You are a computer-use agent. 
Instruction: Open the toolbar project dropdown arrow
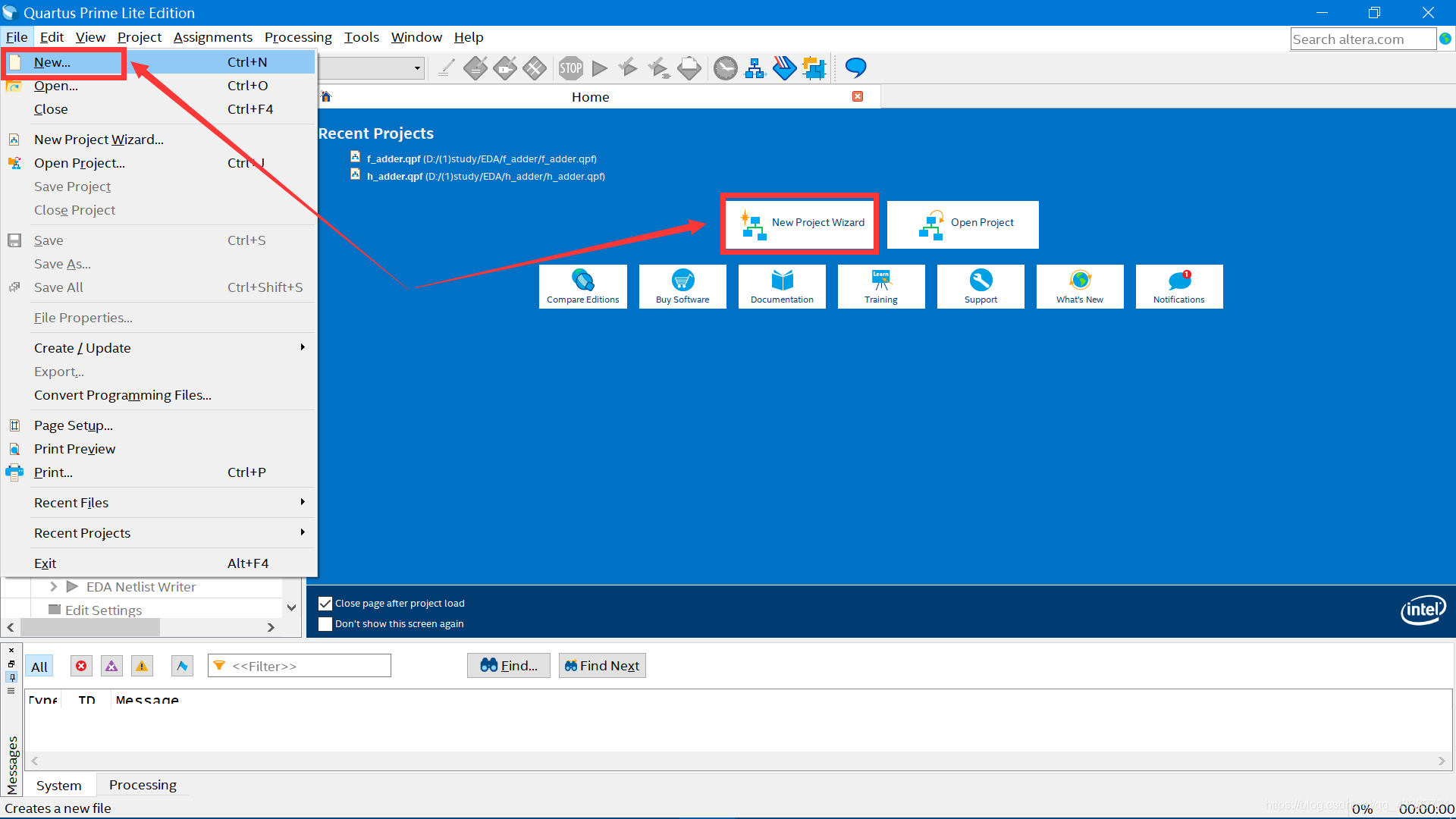(x=417, y=68)
